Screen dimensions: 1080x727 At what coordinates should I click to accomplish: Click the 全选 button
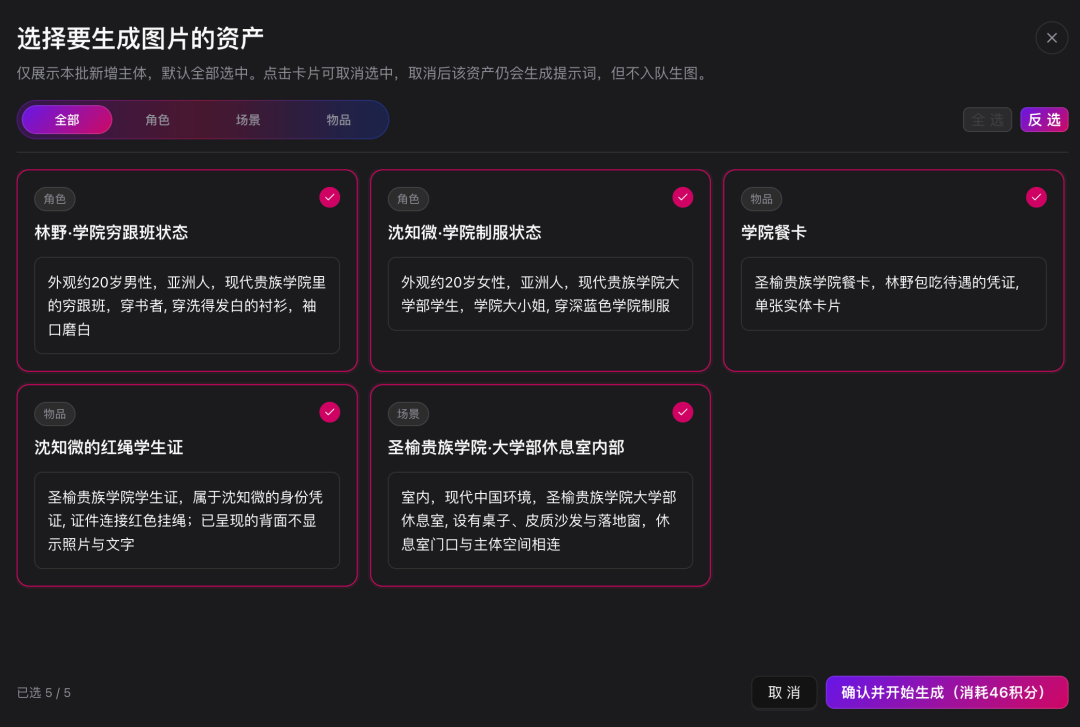point(987,120)
